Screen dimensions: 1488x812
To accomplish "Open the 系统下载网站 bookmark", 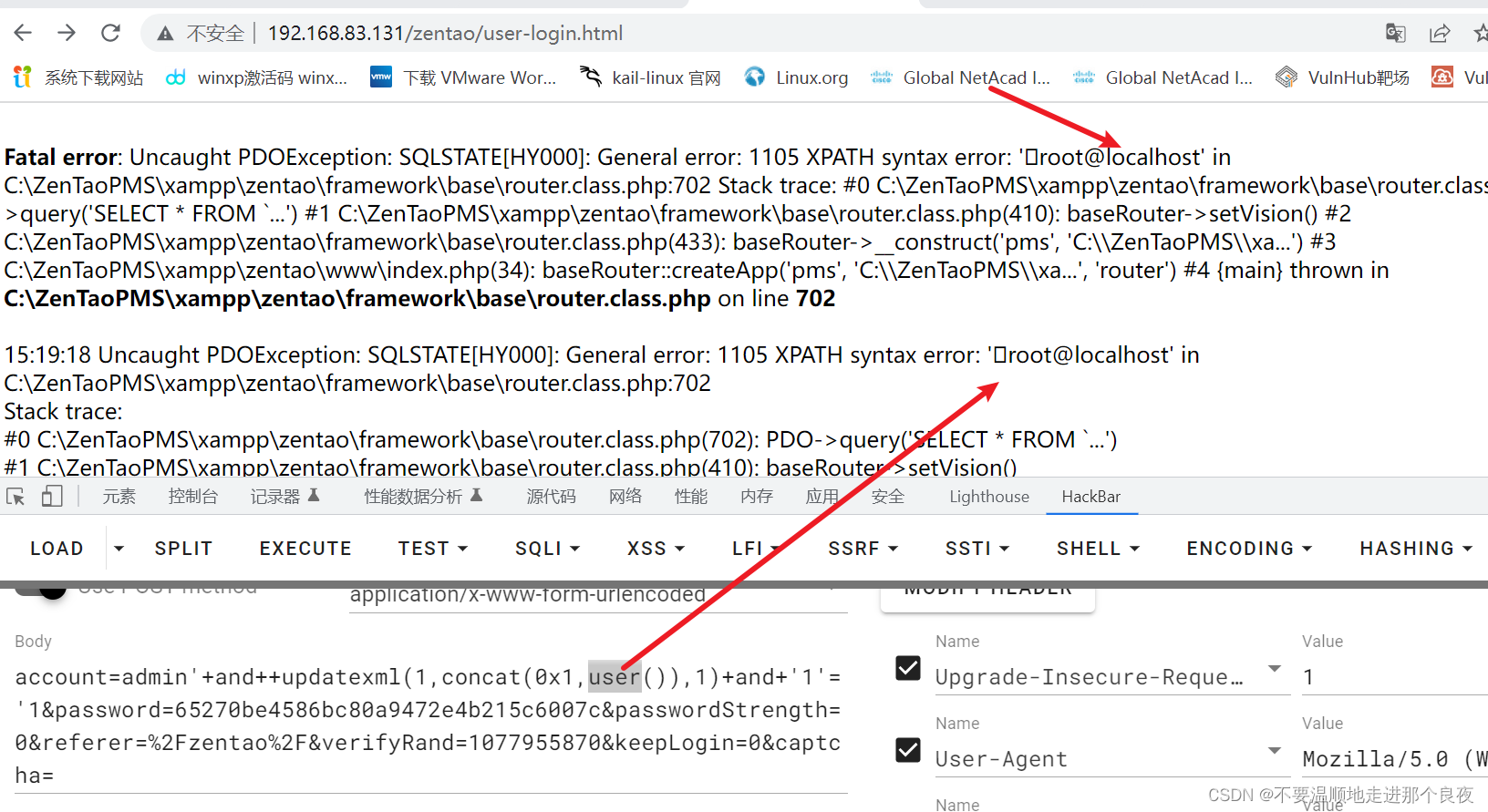I will click(x=78, y=77).
